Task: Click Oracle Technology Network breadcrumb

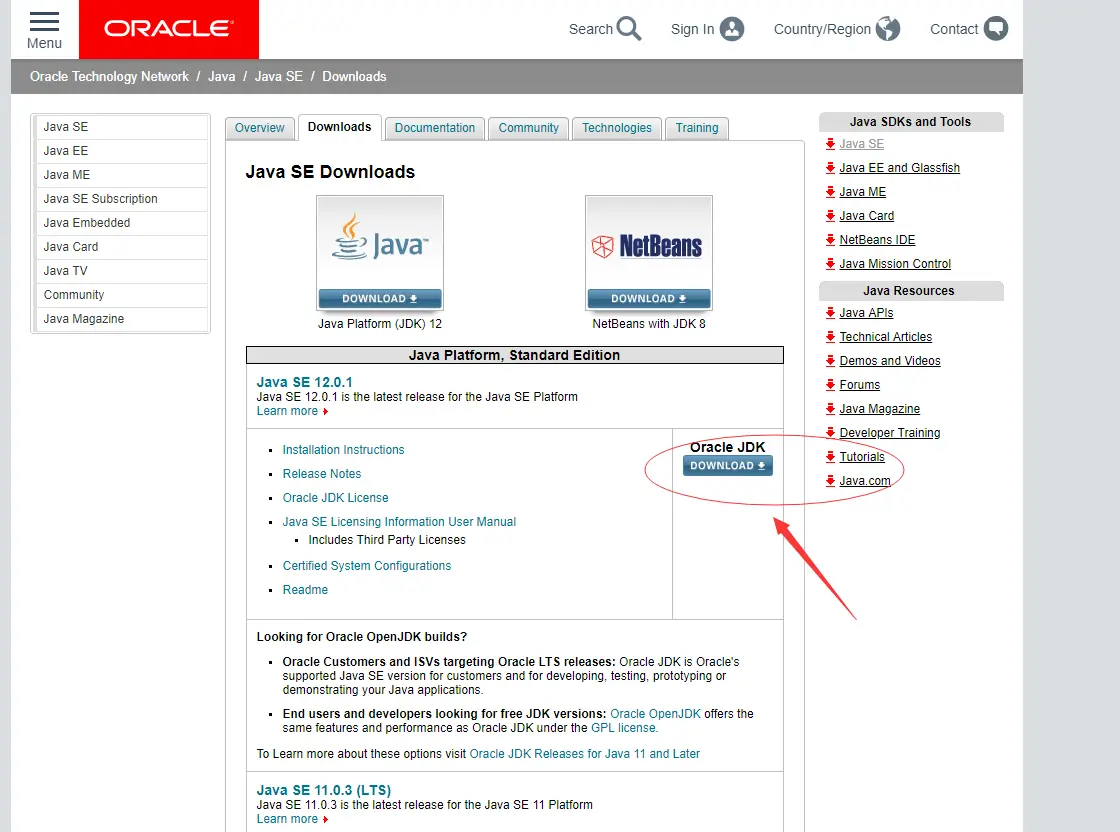Action: click(109, 76)
